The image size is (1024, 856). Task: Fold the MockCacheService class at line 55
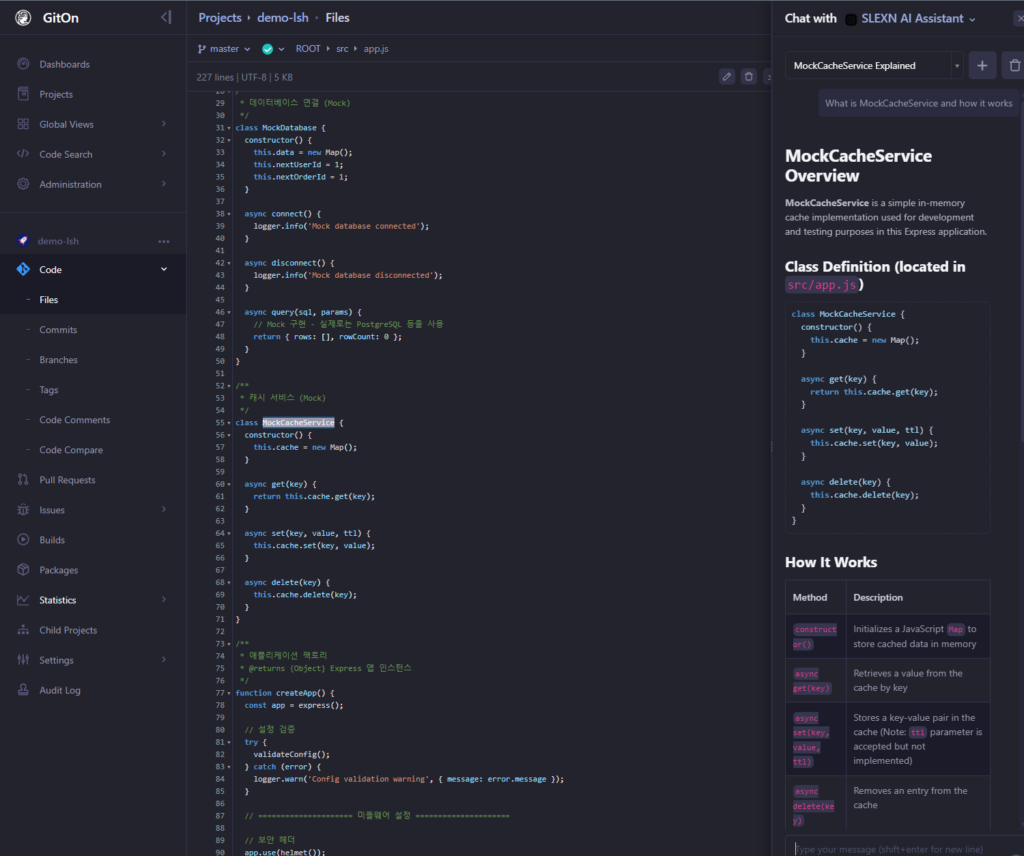pyautogui.click(x=231, y=423)
